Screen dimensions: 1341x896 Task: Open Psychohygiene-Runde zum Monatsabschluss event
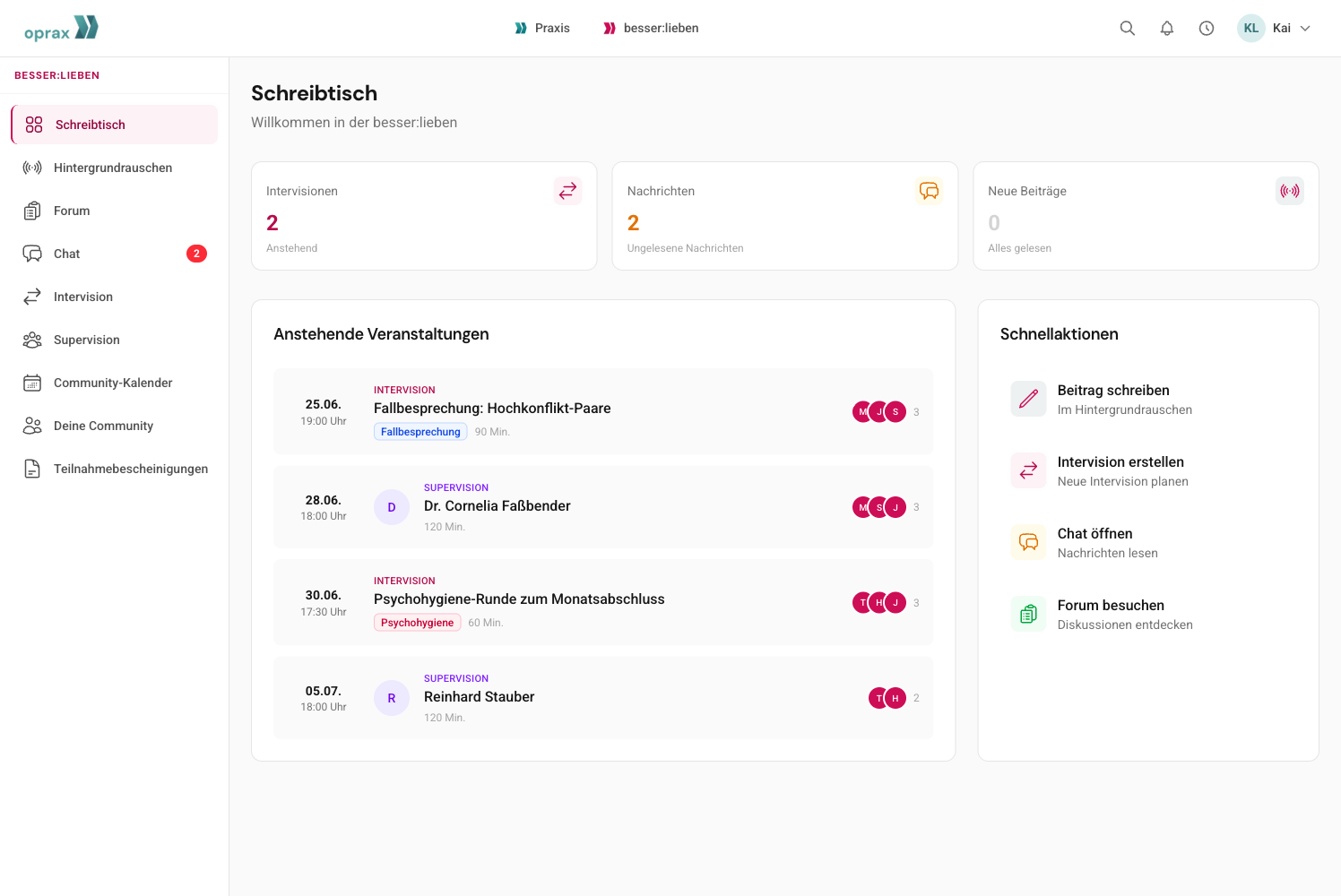(603, 602)
